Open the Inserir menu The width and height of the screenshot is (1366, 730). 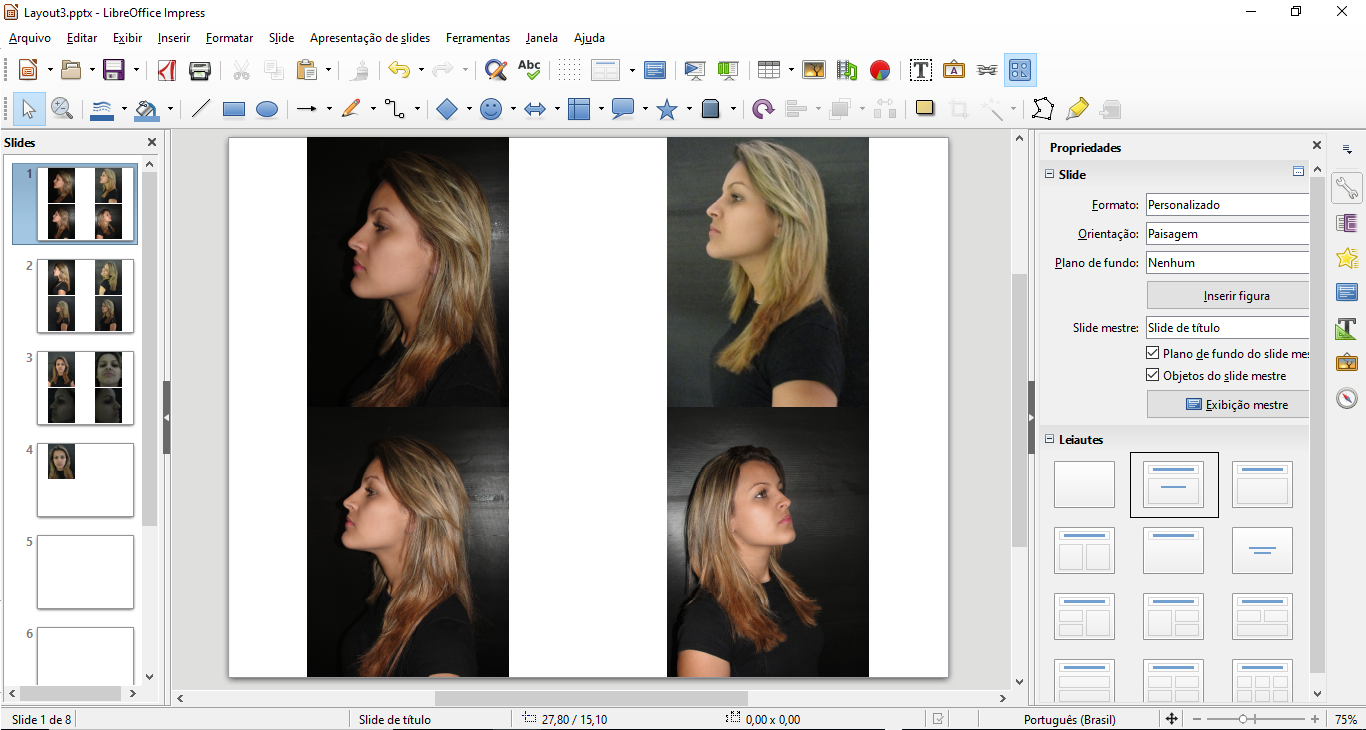174,38
